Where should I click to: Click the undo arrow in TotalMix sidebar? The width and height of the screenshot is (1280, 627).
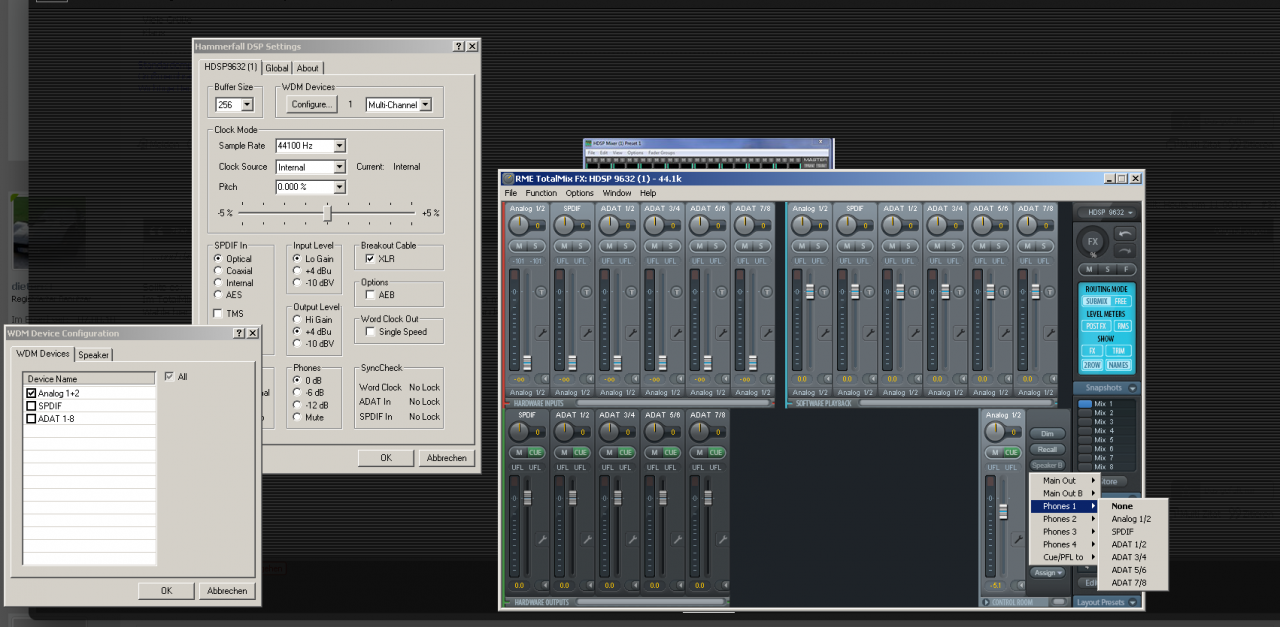pyautogui.click(x=1124, y=233)
